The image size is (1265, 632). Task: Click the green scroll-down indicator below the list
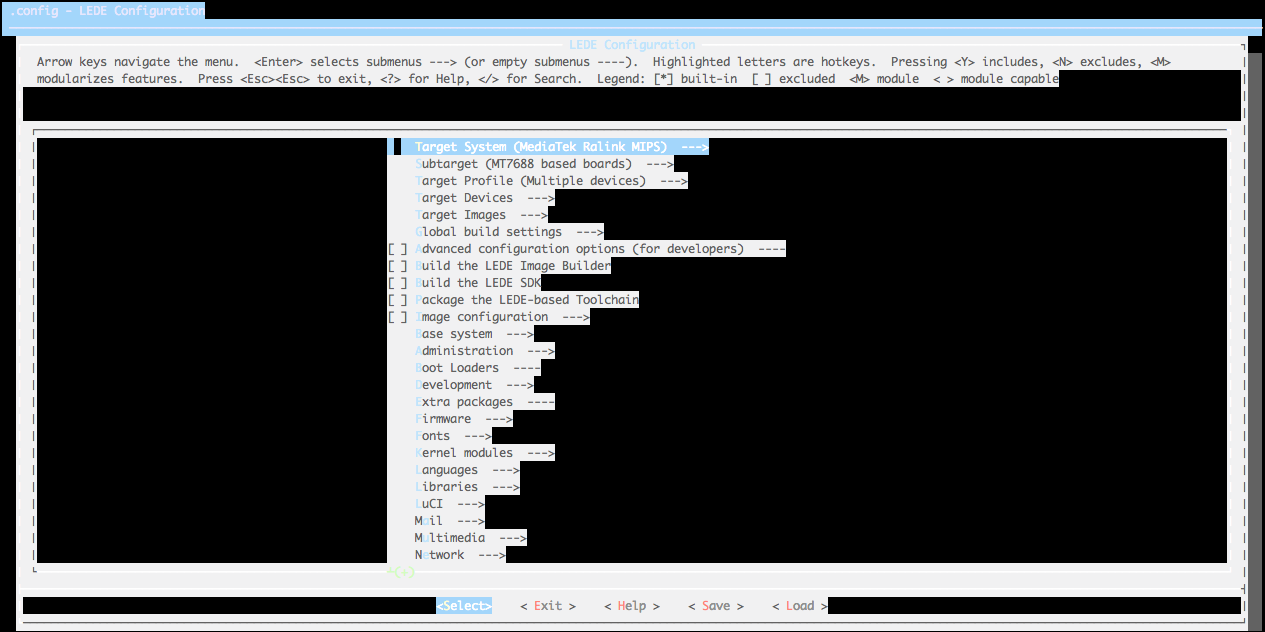[401, 572]
